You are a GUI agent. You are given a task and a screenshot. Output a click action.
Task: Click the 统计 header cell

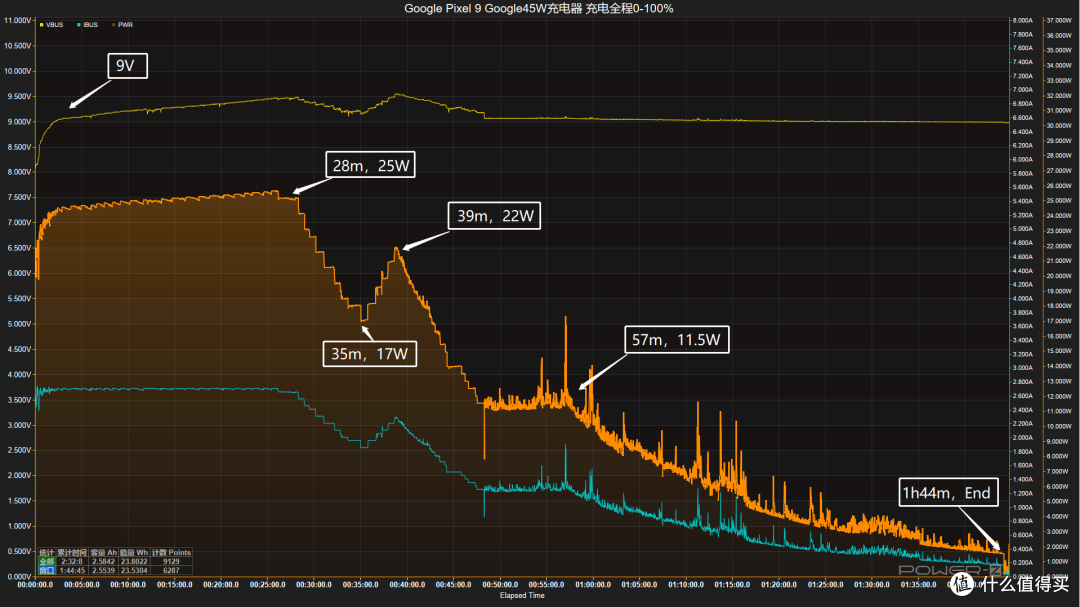(x=46, y=553)
